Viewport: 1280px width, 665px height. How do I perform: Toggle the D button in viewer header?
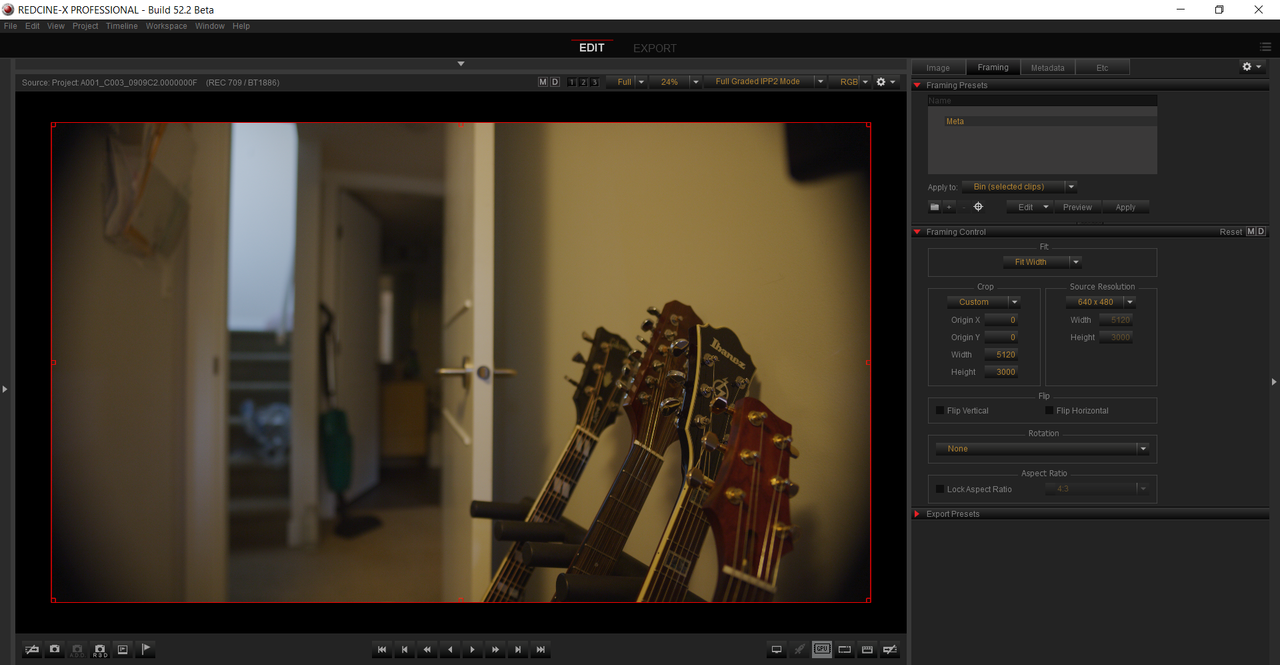pyautogui.click(x=555, y=82)
